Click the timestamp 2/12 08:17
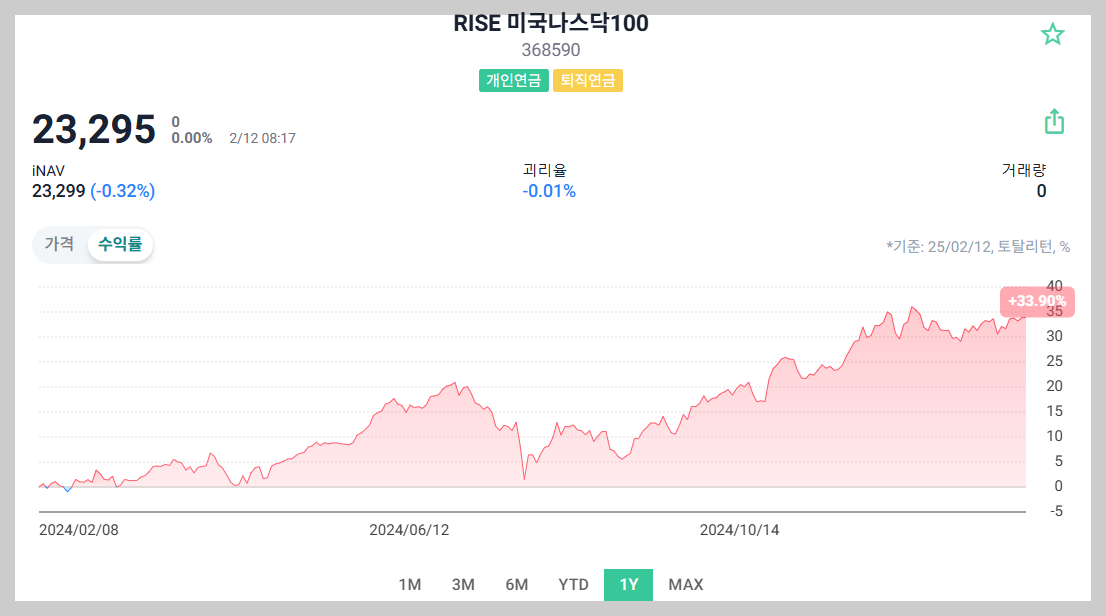 tap(262, 138)
